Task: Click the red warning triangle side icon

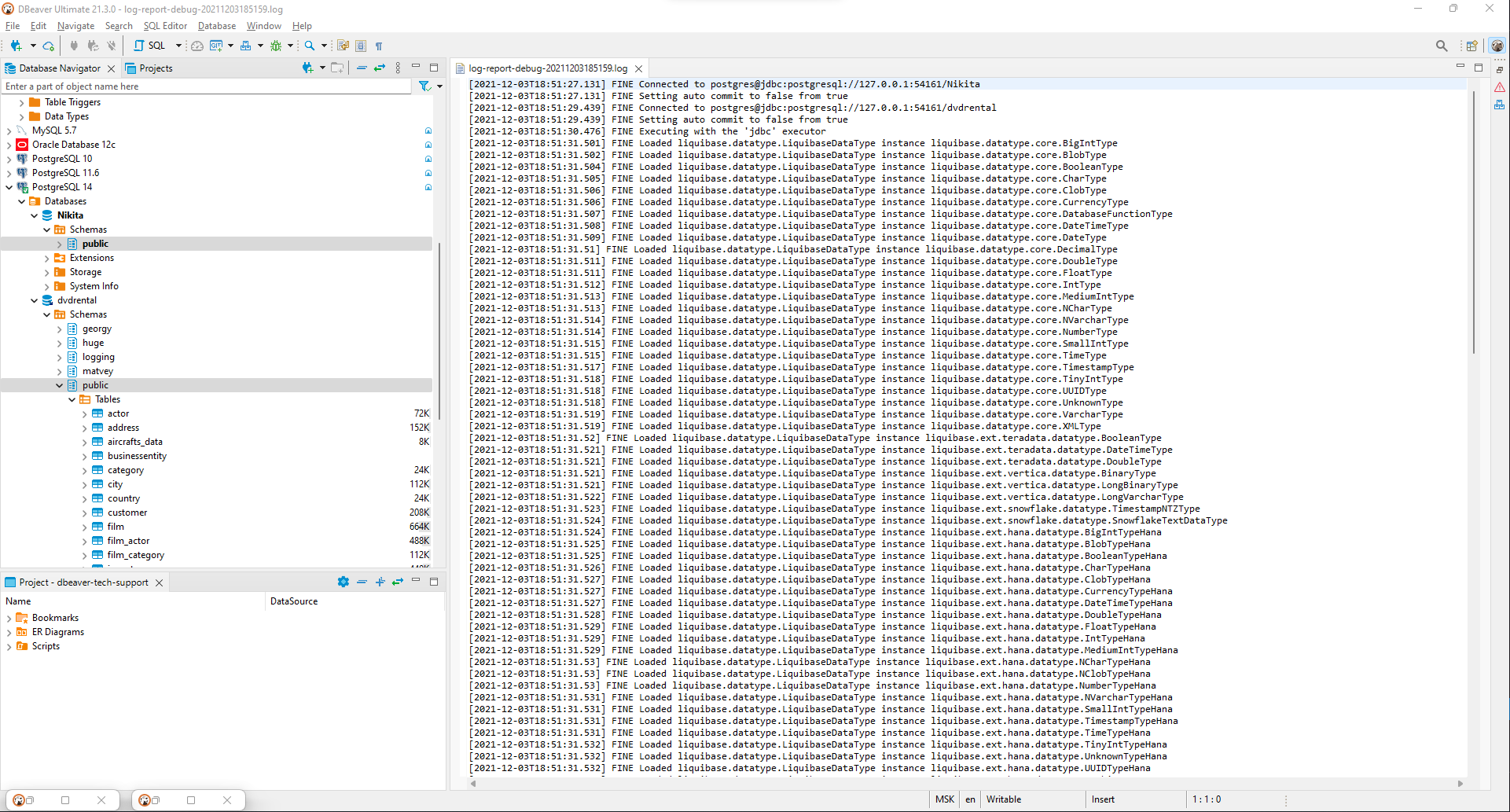Action: coord(1500,87)
